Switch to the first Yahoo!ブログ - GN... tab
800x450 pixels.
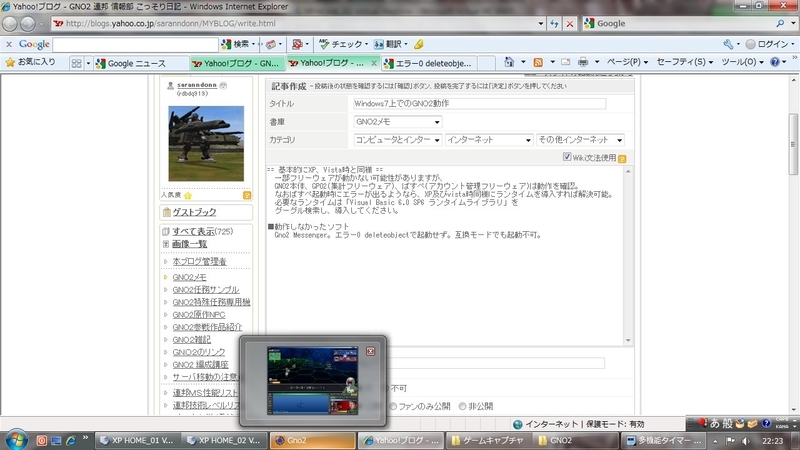click(x=237, y=63)
